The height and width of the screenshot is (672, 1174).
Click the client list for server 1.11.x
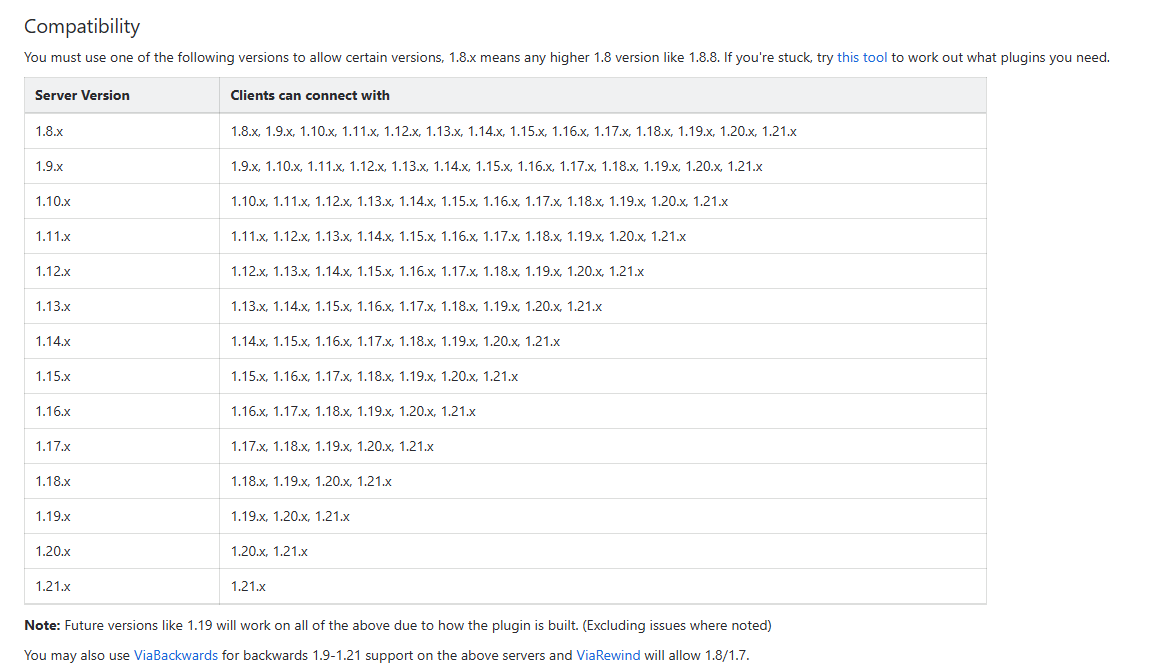pyautogui.click(x=458, y=236)
